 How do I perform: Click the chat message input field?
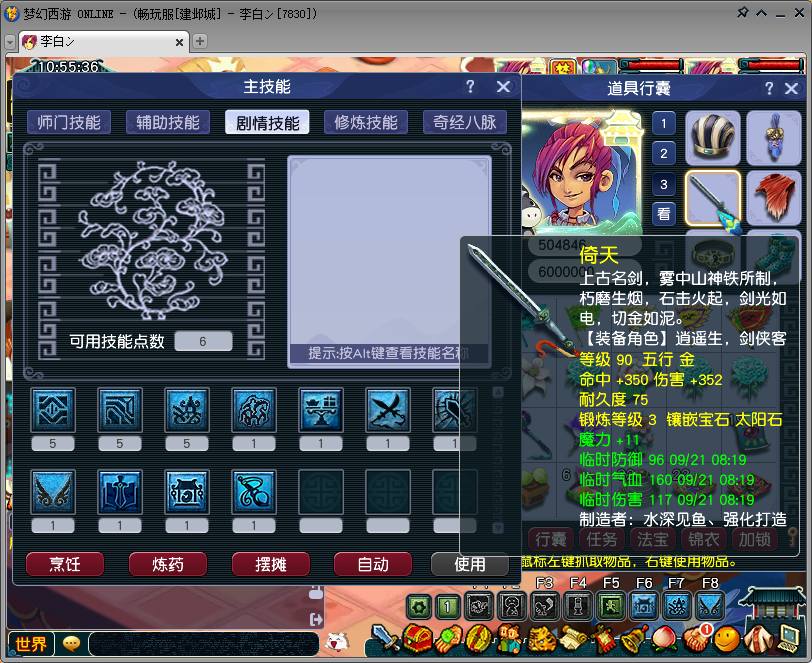204,644
